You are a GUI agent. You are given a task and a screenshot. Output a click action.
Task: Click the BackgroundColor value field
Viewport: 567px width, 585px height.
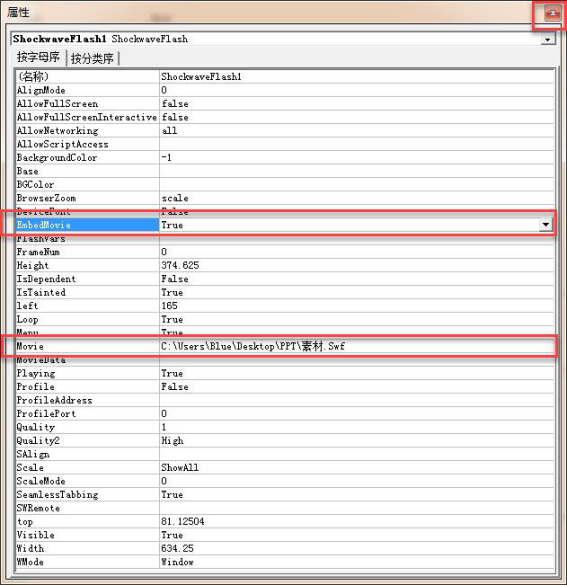click(x=357, y=158)
